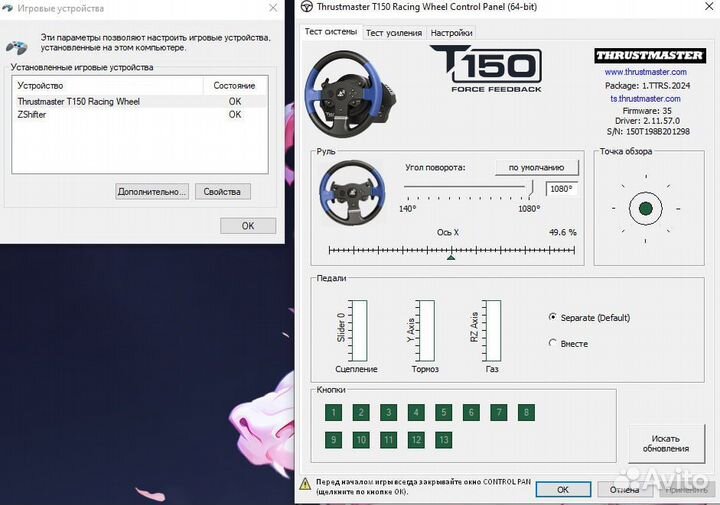Click button indicator 4
This screenshot has width=720, height=505.
coord(416,412)
